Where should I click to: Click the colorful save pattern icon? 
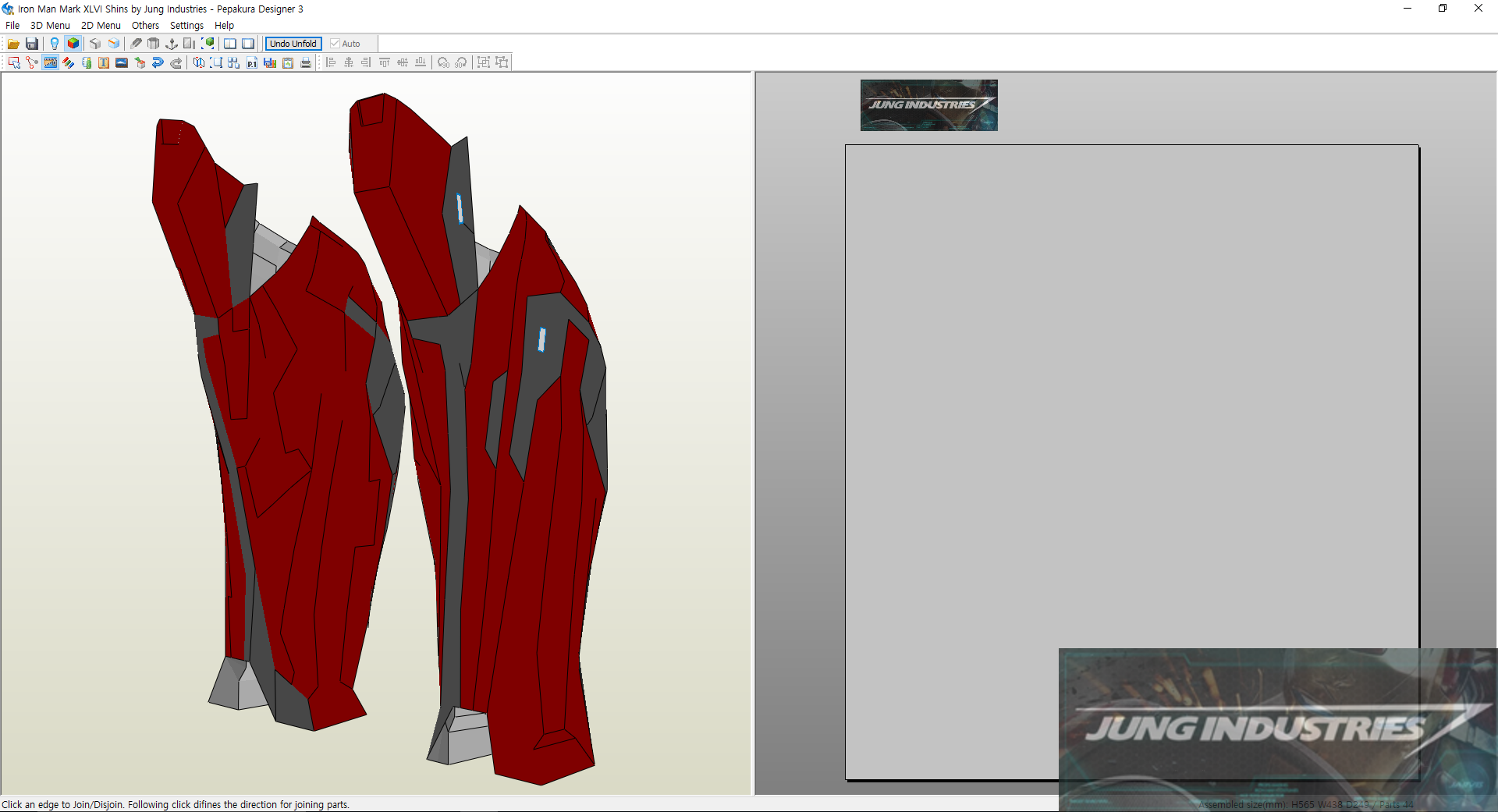270,62
